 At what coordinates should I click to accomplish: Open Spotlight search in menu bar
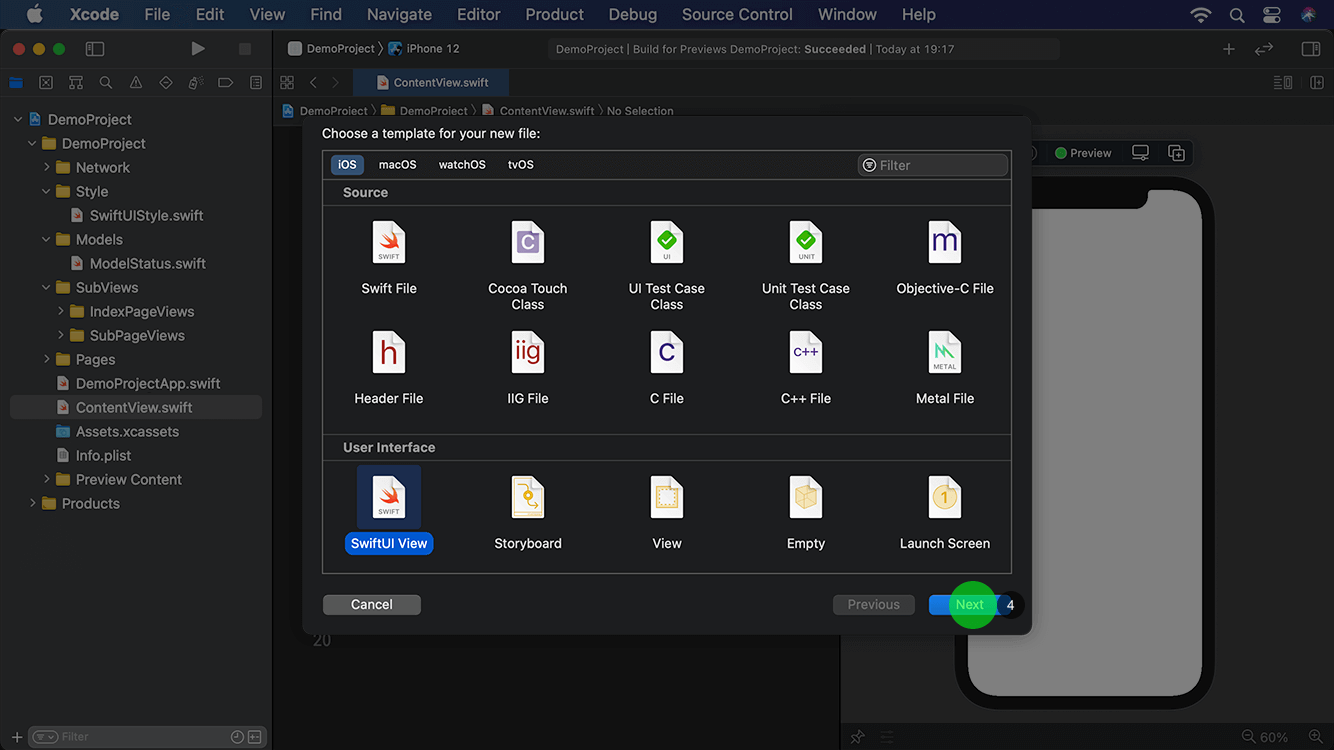pos(1237,14)
